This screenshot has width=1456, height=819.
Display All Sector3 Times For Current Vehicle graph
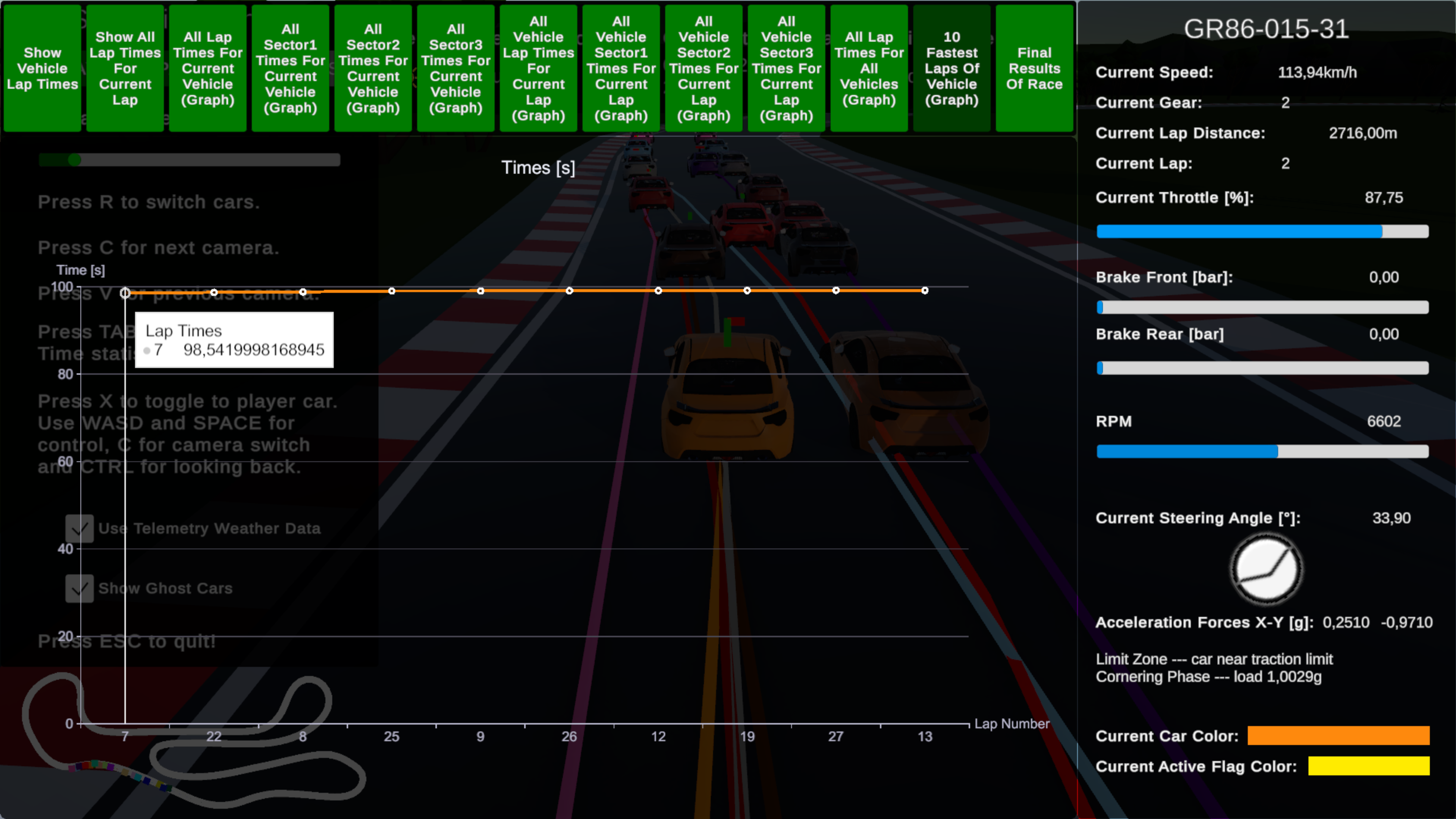pyautogui.click(x=455, y=68)
